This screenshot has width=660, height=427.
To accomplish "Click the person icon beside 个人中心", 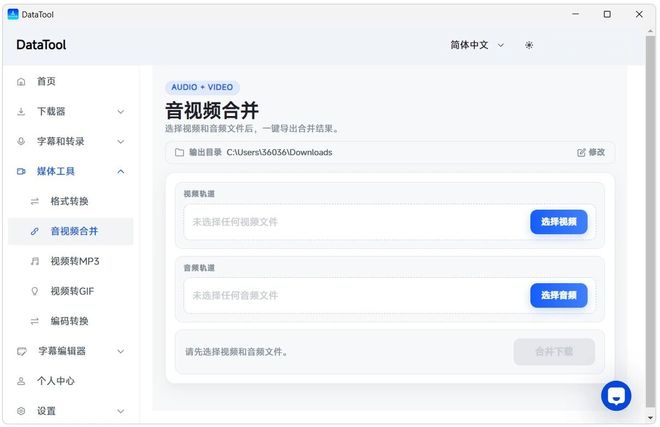I will click(x=21, y=381).
